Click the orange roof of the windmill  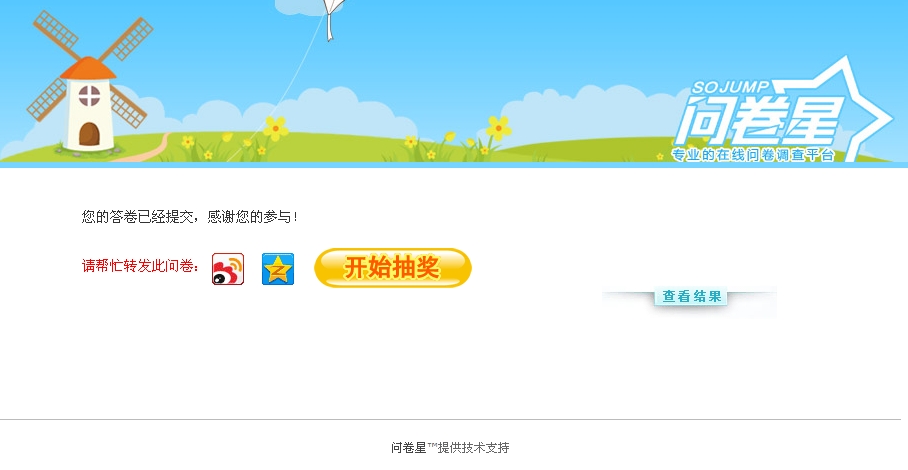pos(88,68)
